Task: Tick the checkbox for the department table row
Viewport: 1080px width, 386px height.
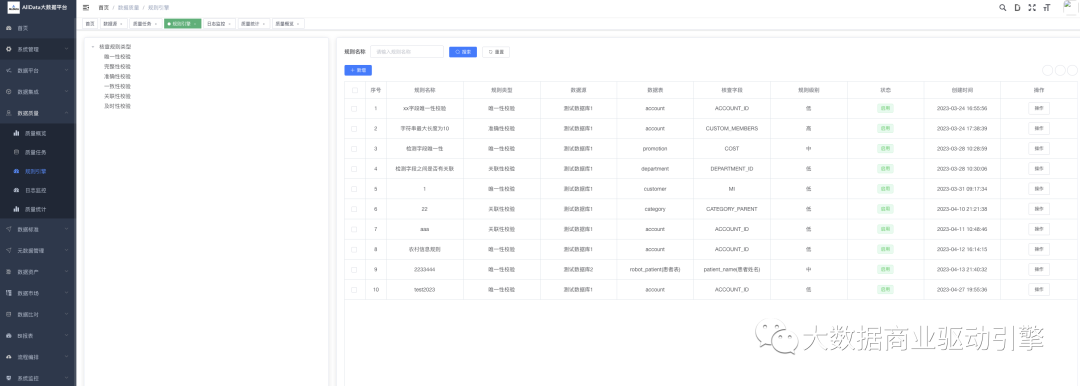Action: click(355, 168)
